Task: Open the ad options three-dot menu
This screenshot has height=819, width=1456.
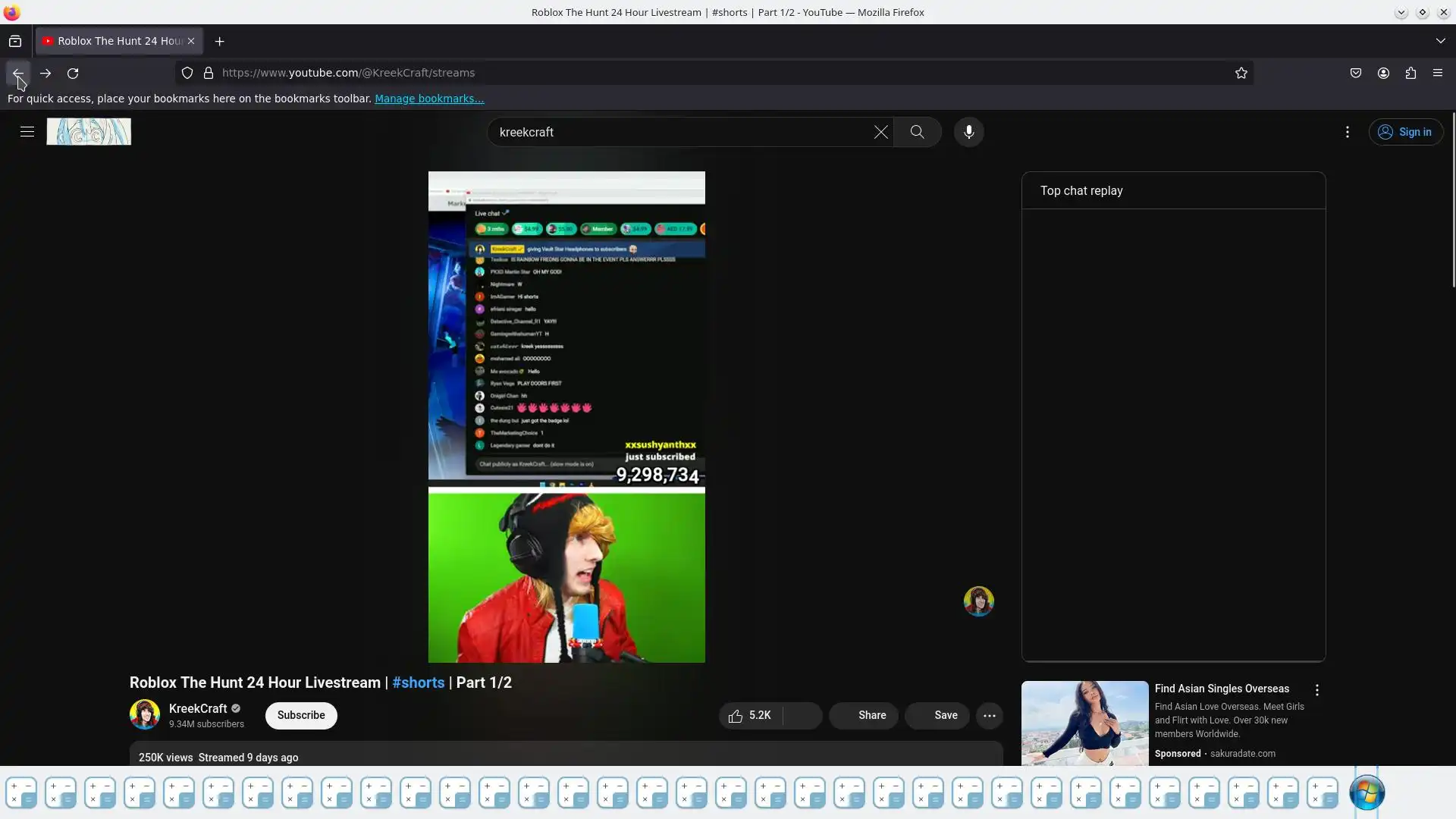Action: [x=1316, y=690]
